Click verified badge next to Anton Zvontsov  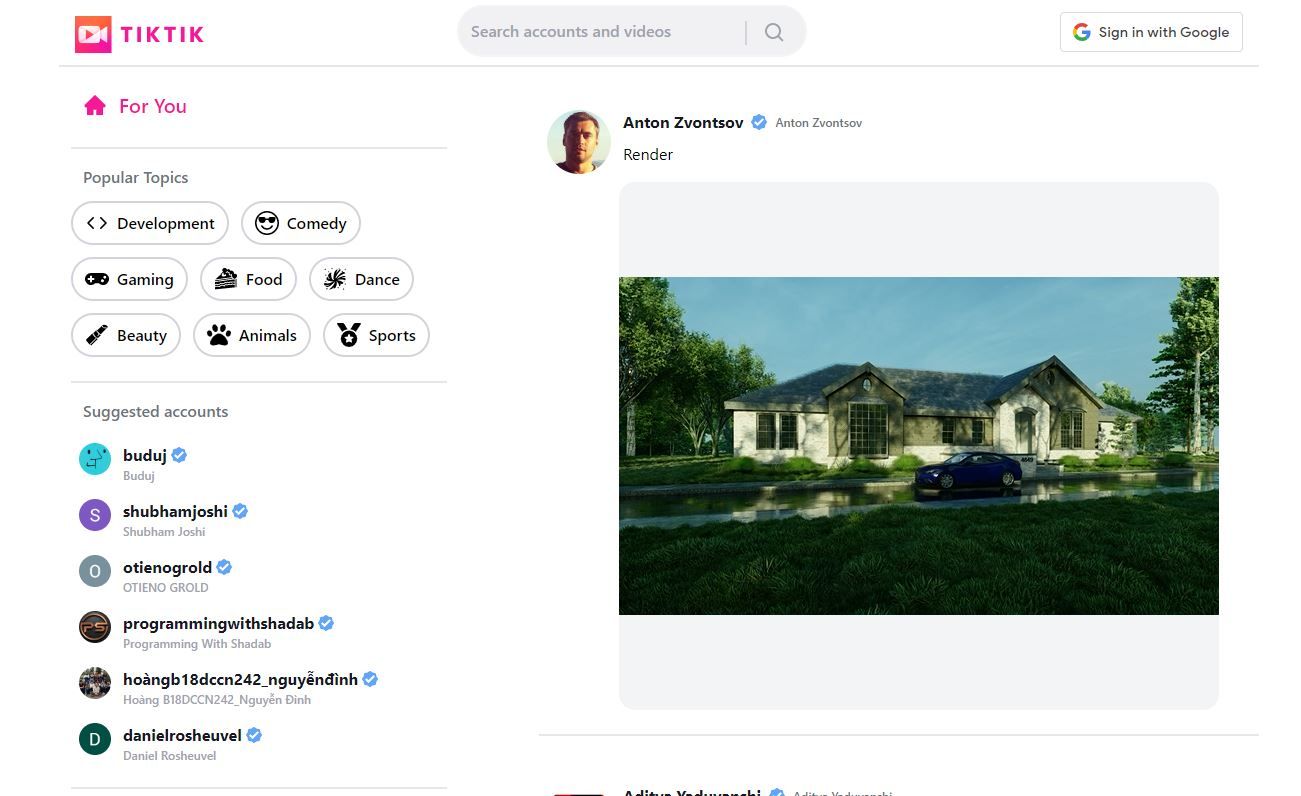coord(759,122)
